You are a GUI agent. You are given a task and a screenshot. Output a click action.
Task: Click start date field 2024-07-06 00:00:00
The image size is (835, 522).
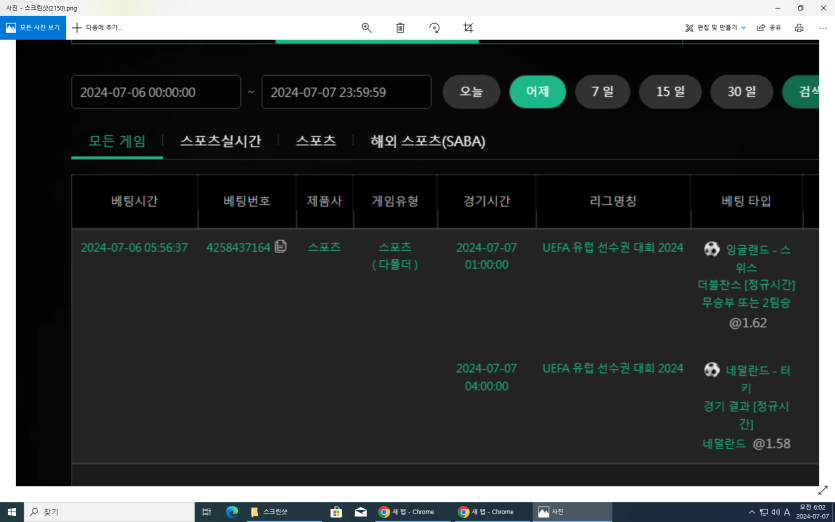pyautogui.click(x=156, y=92)
